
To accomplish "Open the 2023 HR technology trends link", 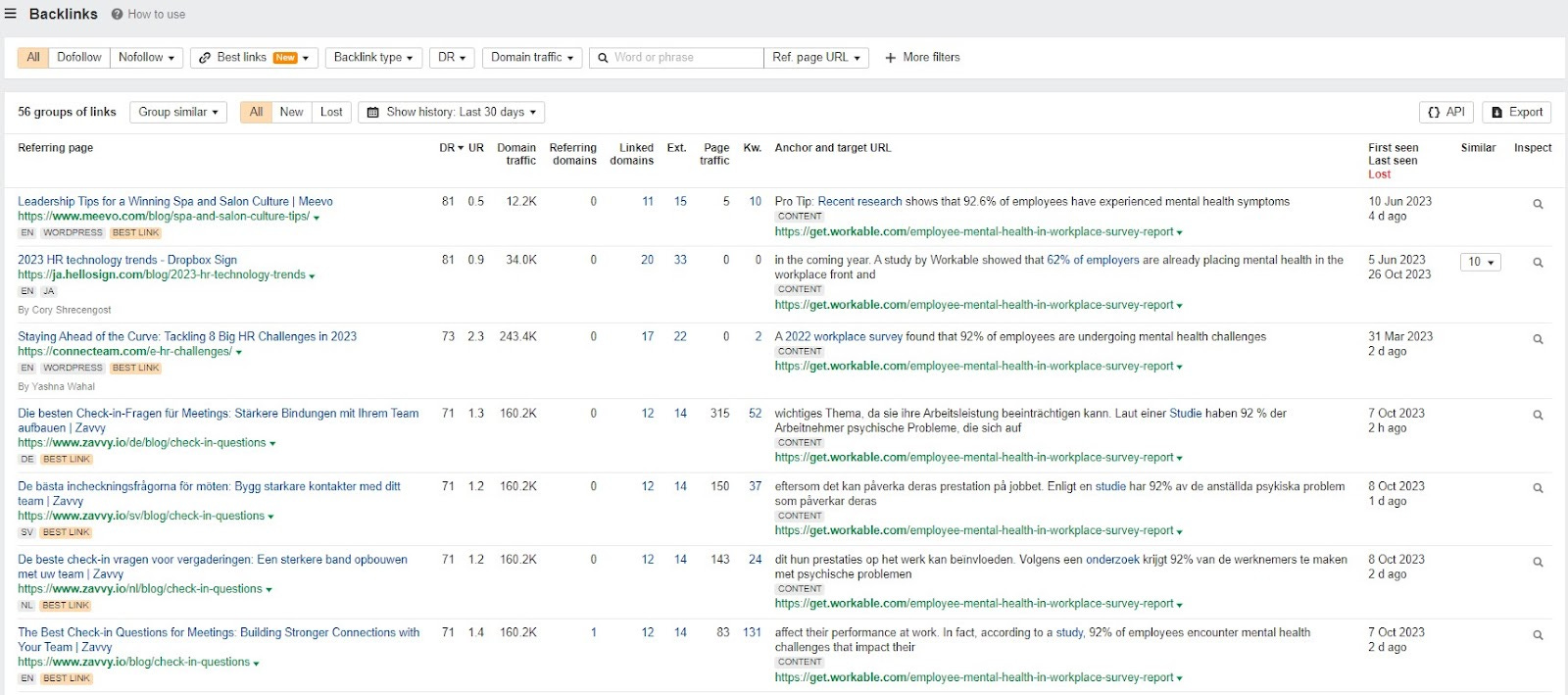I will [127, 260].
